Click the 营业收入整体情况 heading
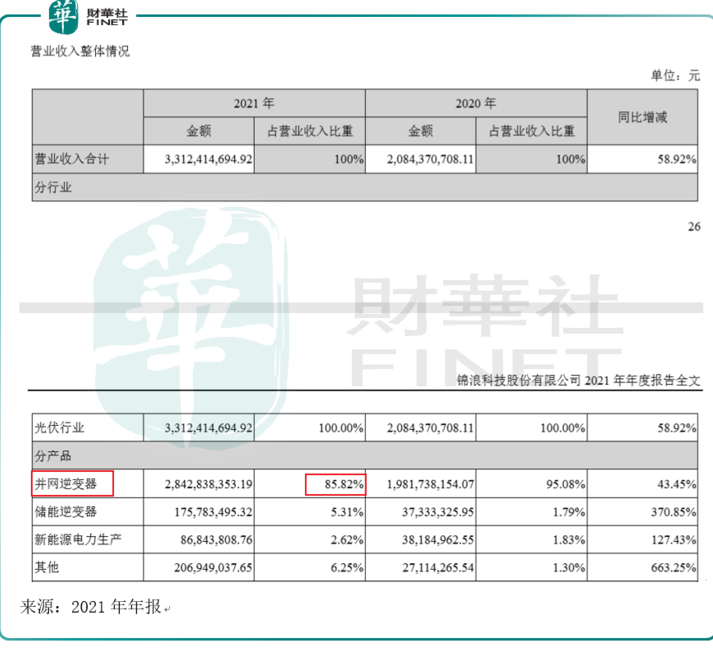Screen dimensions: 713x654 pyautogui.click(x=81, y=51)
